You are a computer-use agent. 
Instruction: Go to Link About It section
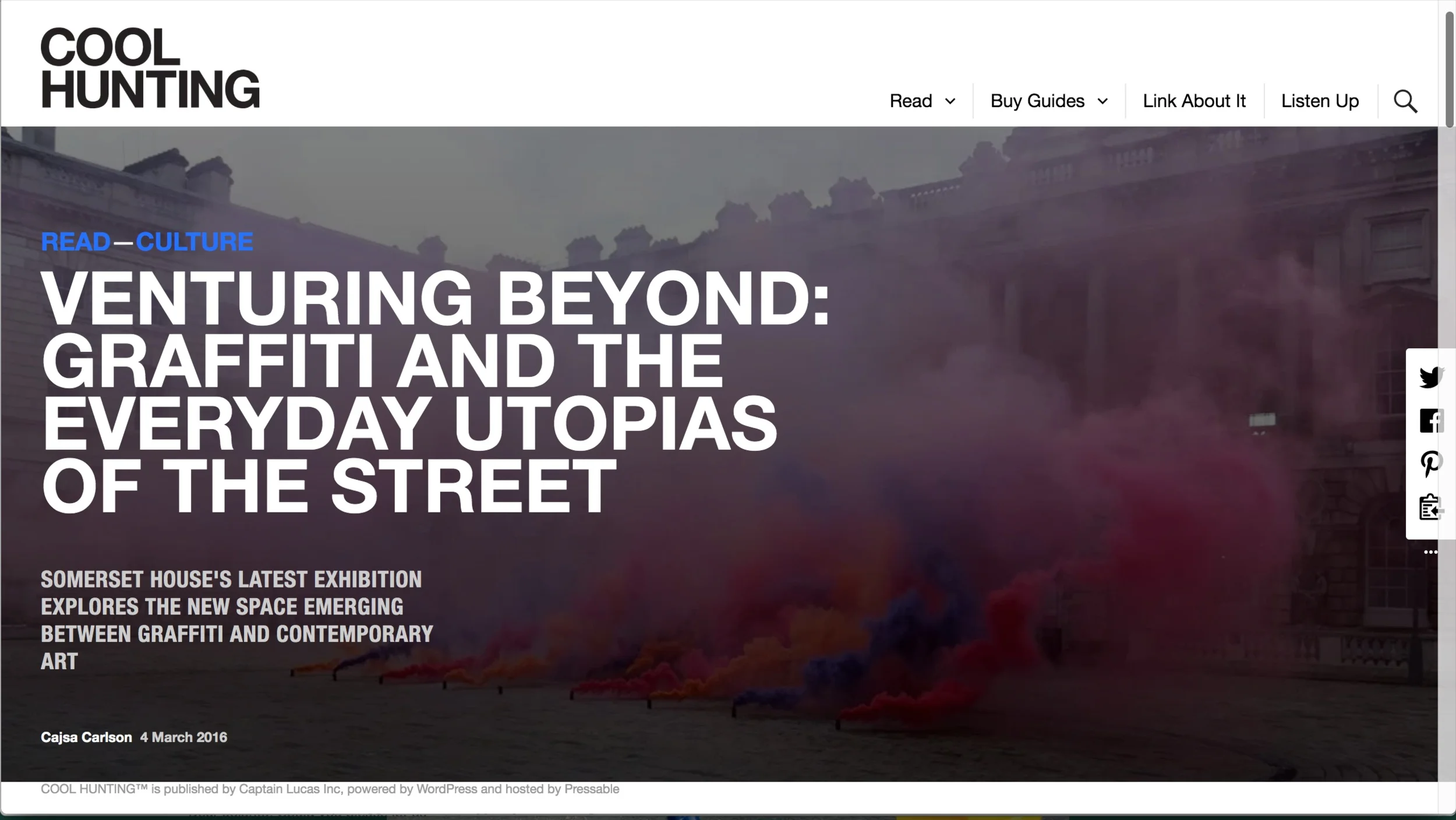[x=1194, y=101]
